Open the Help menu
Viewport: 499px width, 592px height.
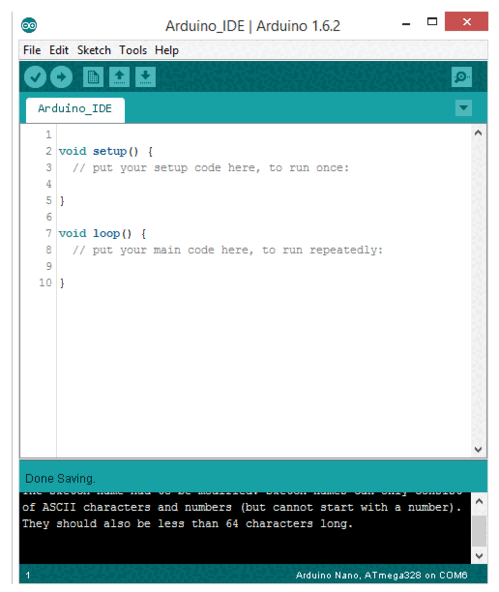coord(166,50)
